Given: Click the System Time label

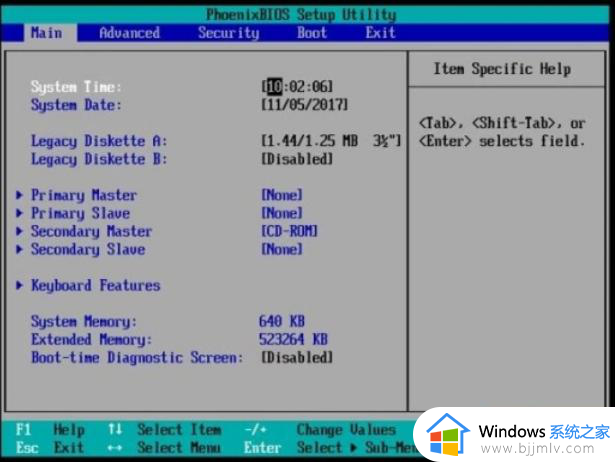Looking at the screenshot, I should point(76,86).
